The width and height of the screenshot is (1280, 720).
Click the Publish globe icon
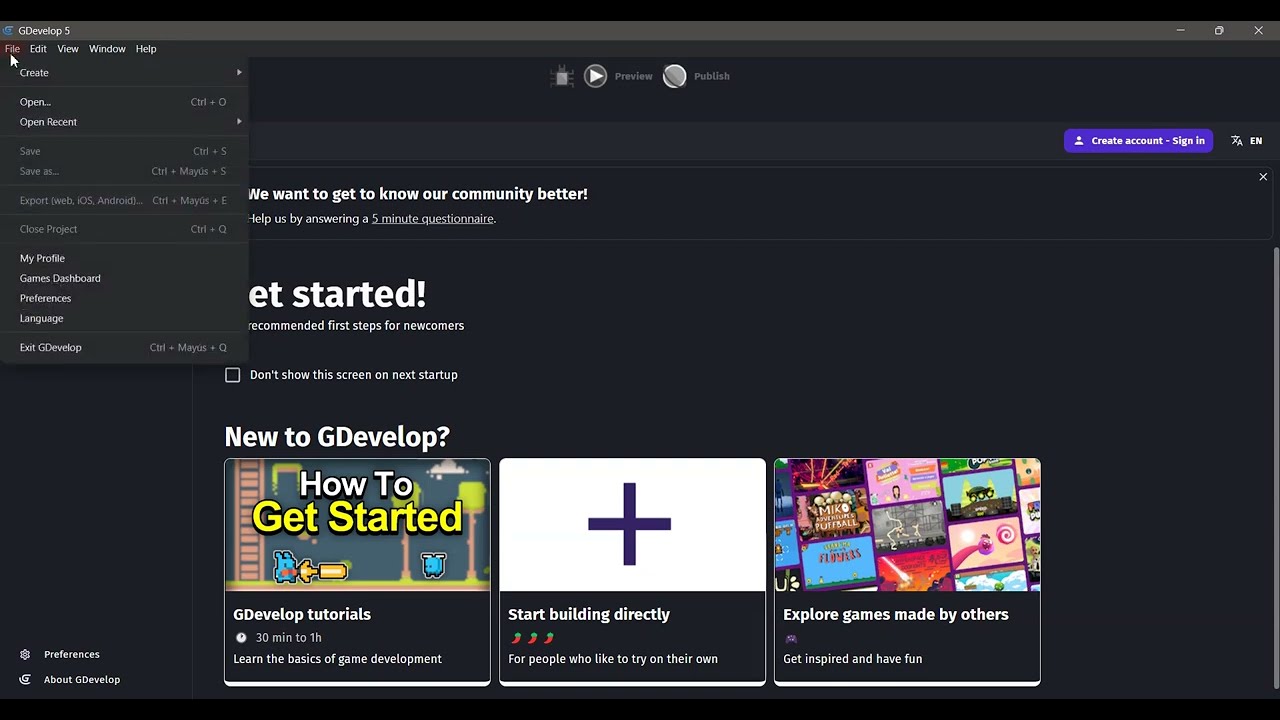tap(675, 76)
